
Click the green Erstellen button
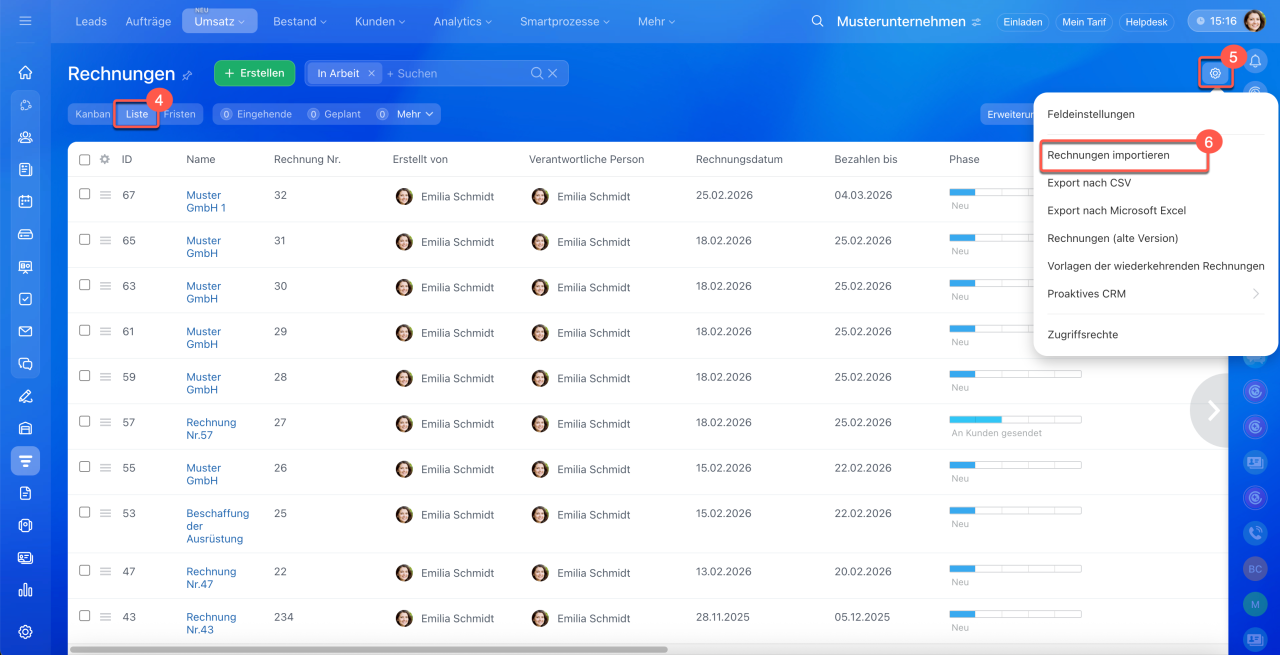click(254, 73)
